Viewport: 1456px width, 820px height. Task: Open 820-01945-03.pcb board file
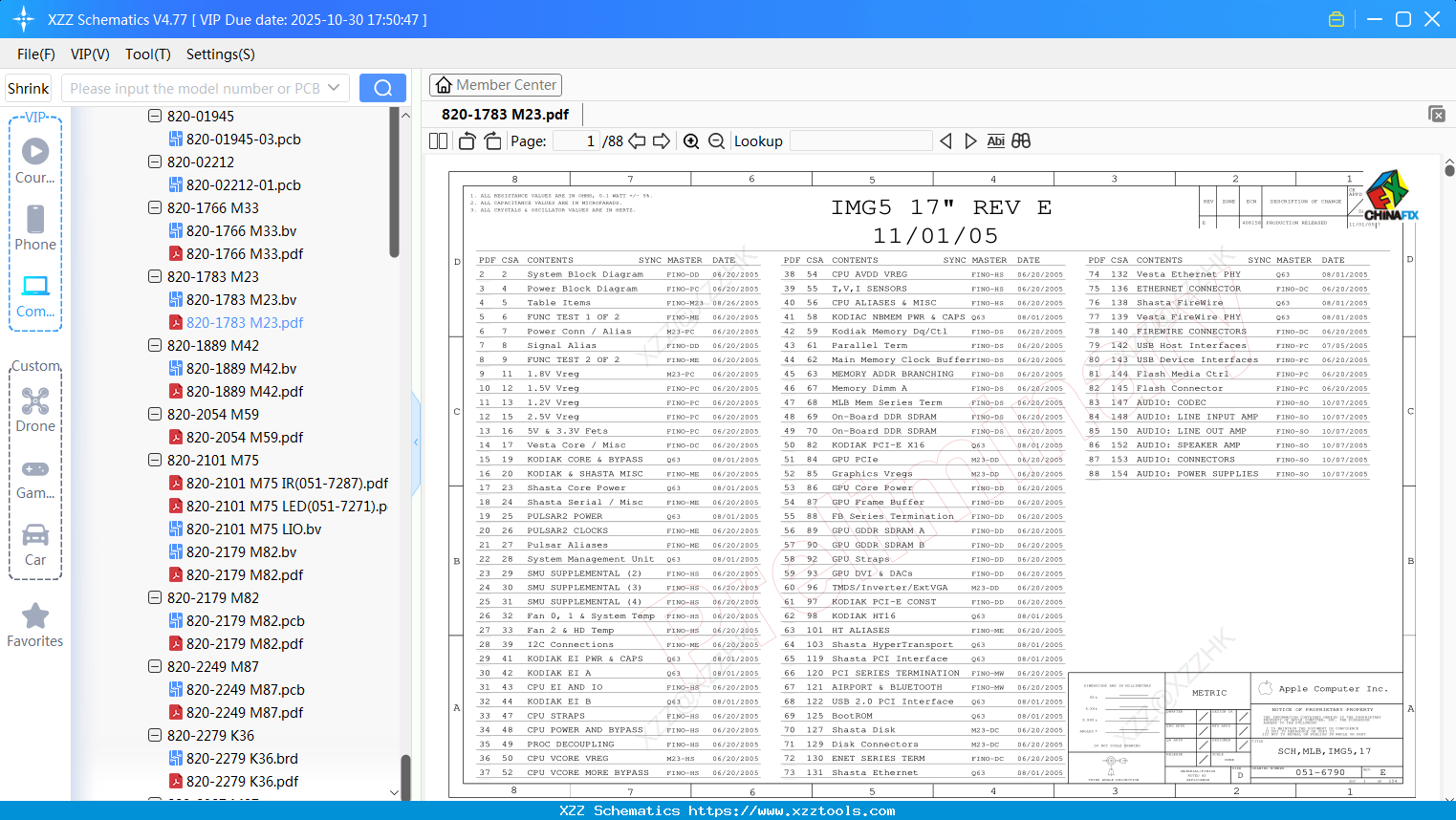pos(234,139)
